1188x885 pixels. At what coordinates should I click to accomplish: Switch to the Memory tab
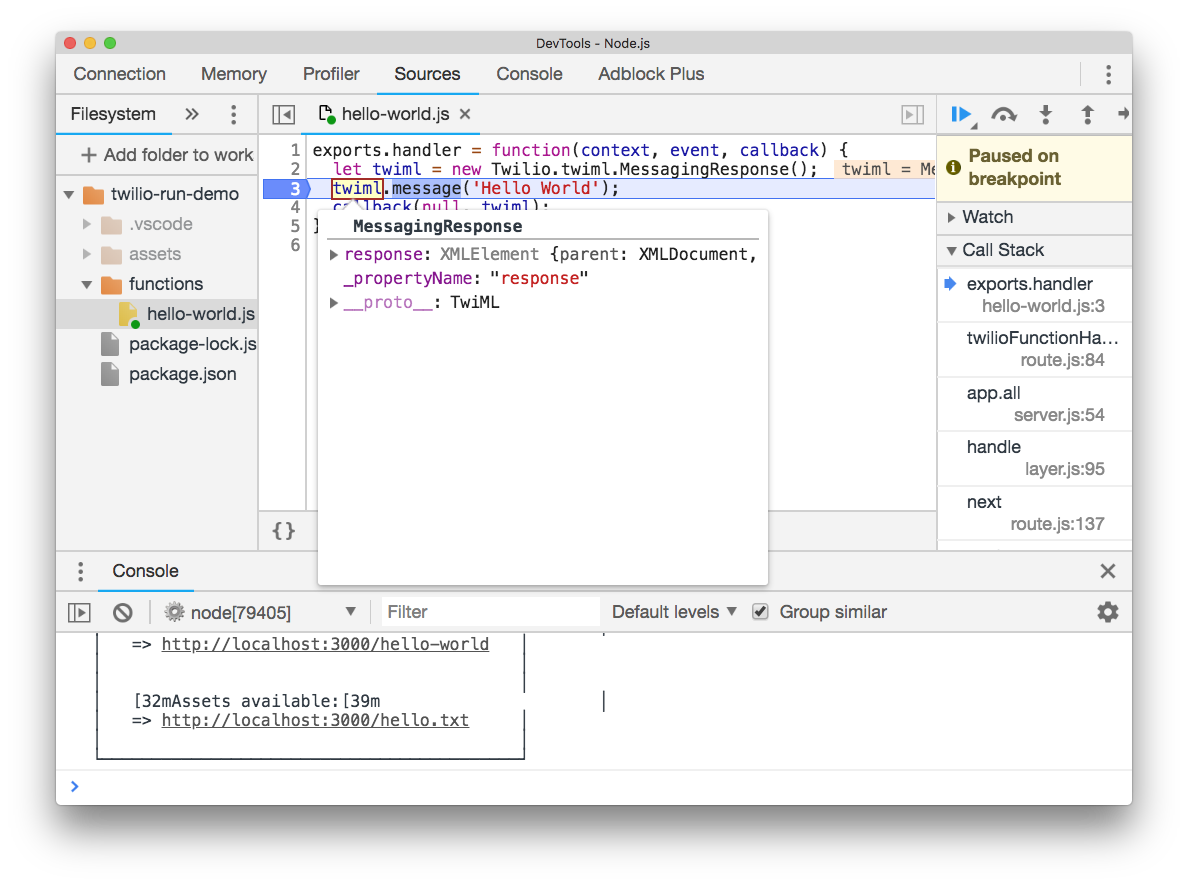click(234, 74)
